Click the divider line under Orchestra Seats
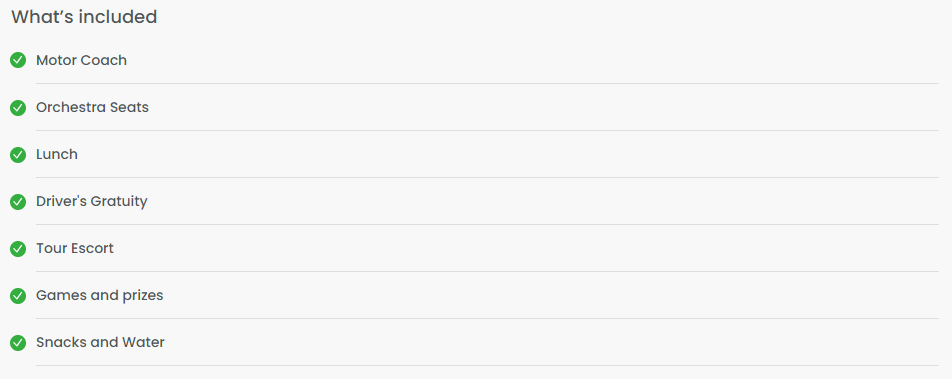 (x=488, y=131)
